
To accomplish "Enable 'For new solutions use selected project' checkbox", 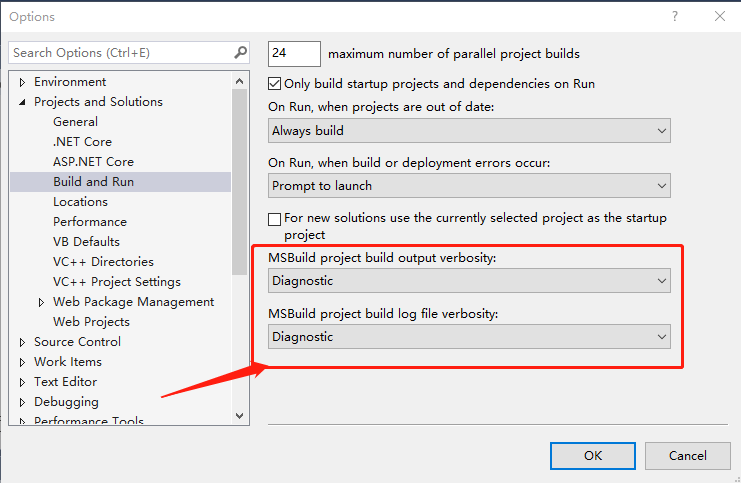I will 276,218.
